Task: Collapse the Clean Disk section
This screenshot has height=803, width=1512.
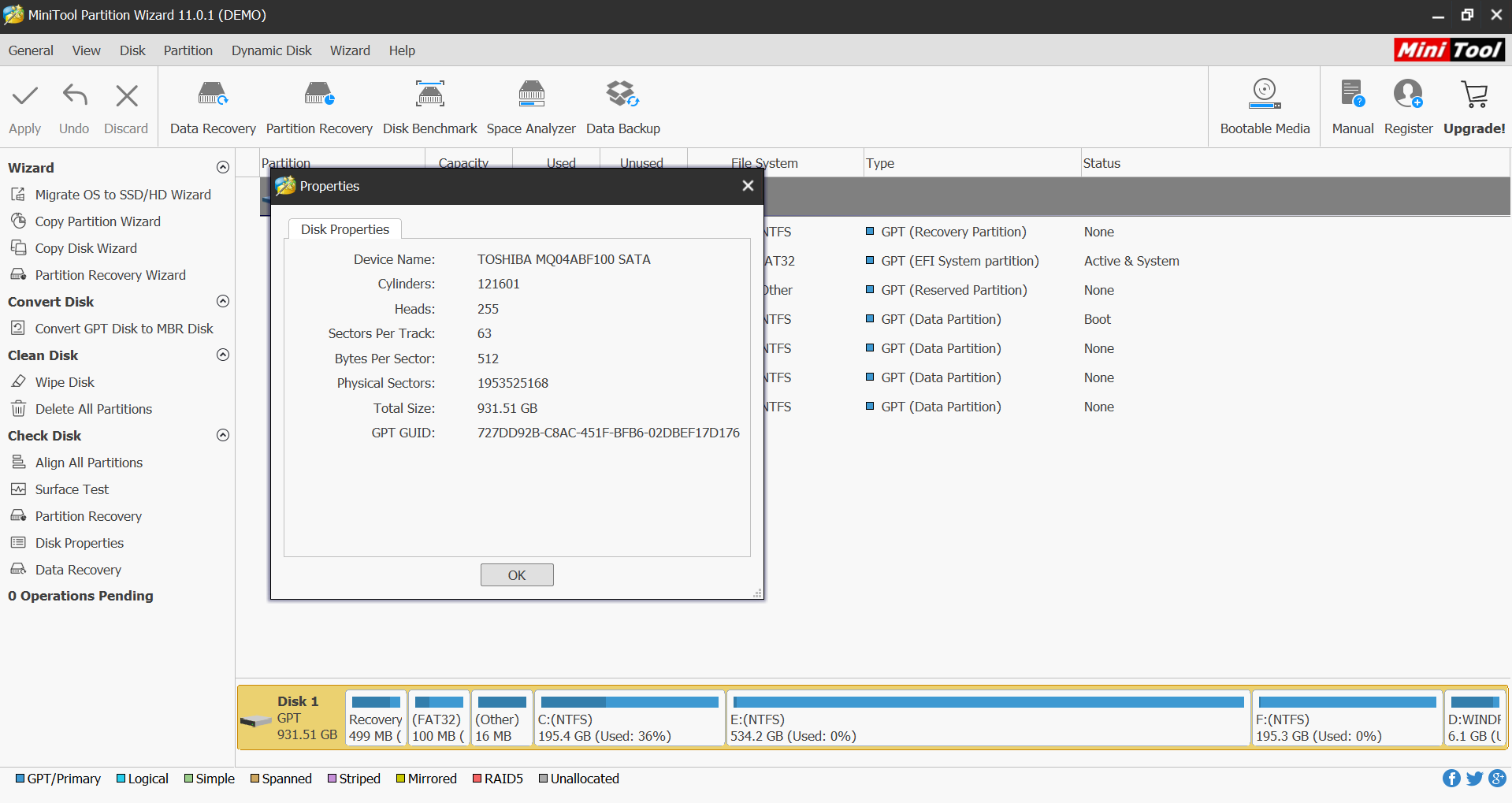Action: click(223, 355)
